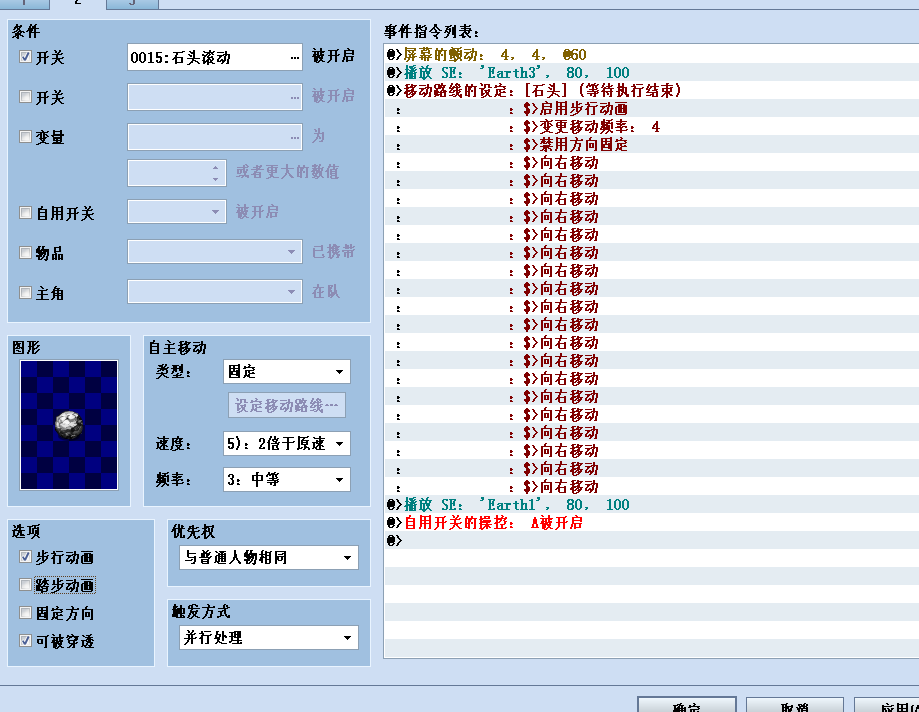The height and width of the screenshot is (712, 919).
Task: Check the 固定方向 option
Action: pos(25,613)
